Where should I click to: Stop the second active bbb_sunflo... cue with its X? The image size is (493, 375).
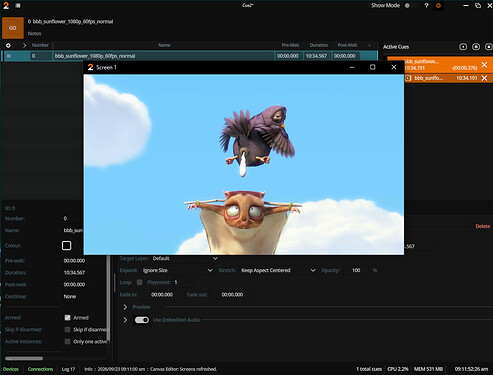tap(484, 78)
